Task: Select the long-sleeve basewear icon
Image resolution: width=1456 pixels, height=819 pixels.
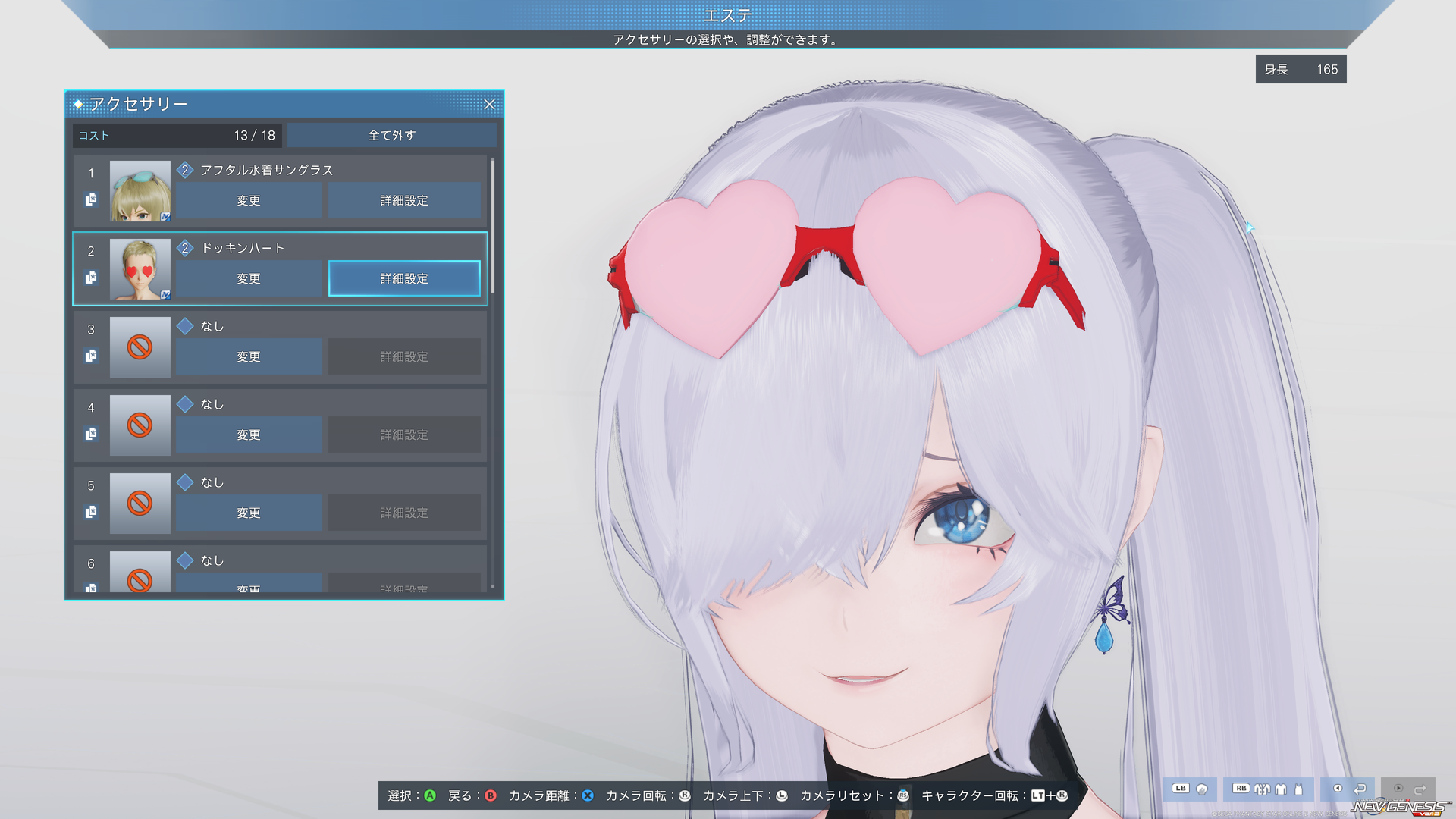Action: click(x=1281, y=789)
